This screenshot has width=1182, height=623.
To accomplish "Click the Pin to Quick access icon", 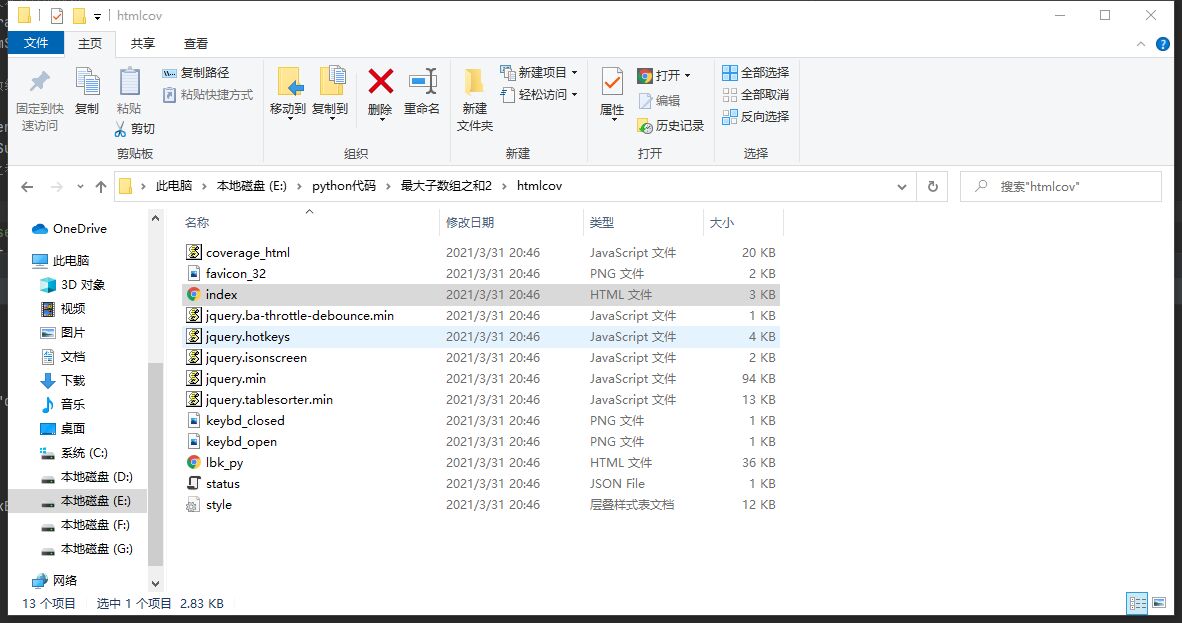I will pos(39,81).
